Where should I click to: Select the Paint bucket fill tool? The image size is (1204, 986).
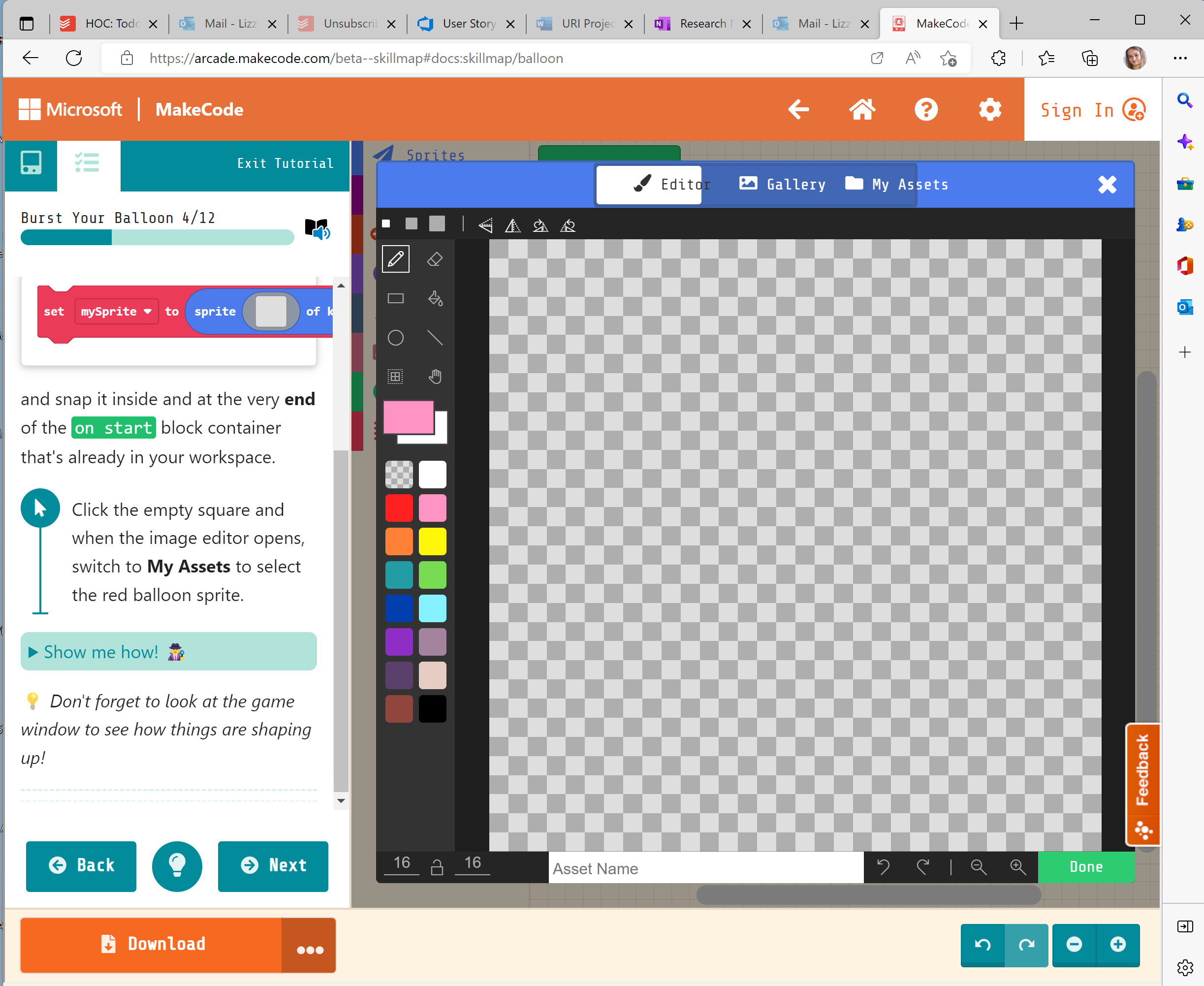coord(435,298)
